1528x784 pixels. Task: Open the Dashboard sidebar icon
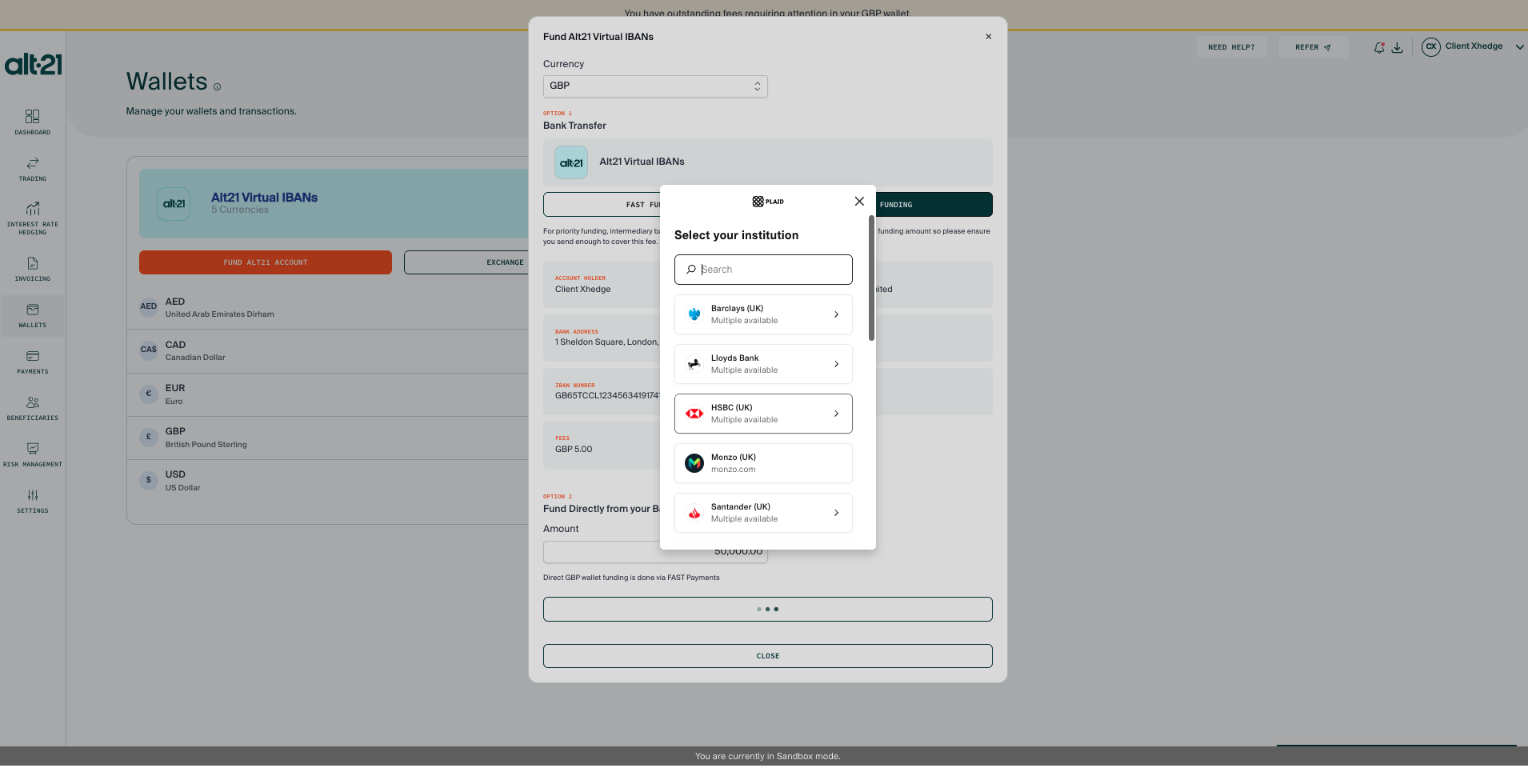pos(32,122)
